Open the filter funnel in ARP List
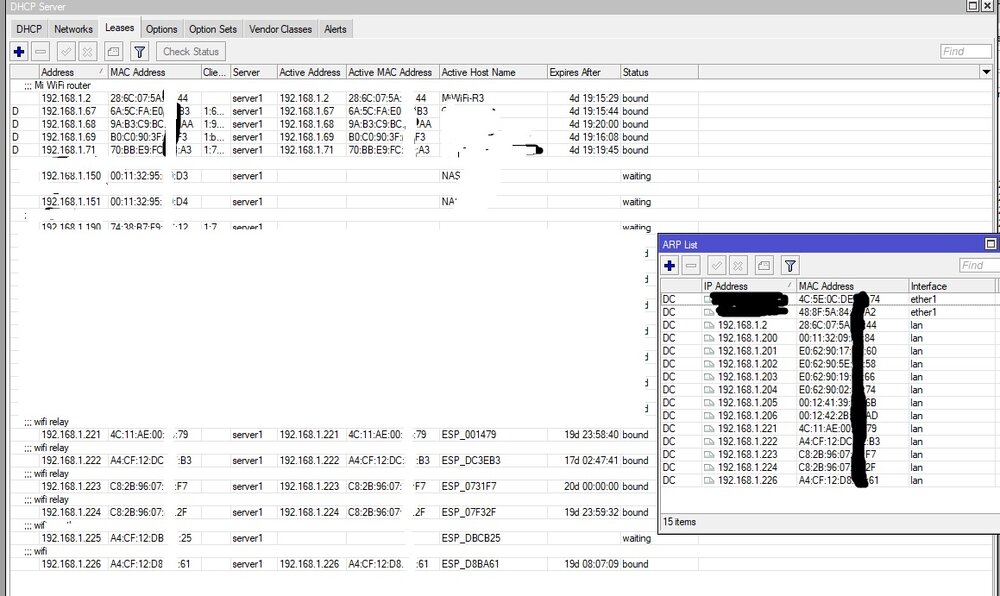Image resolution: width=1000 pixels, height=596 pixels. click(x=790, y=265)
